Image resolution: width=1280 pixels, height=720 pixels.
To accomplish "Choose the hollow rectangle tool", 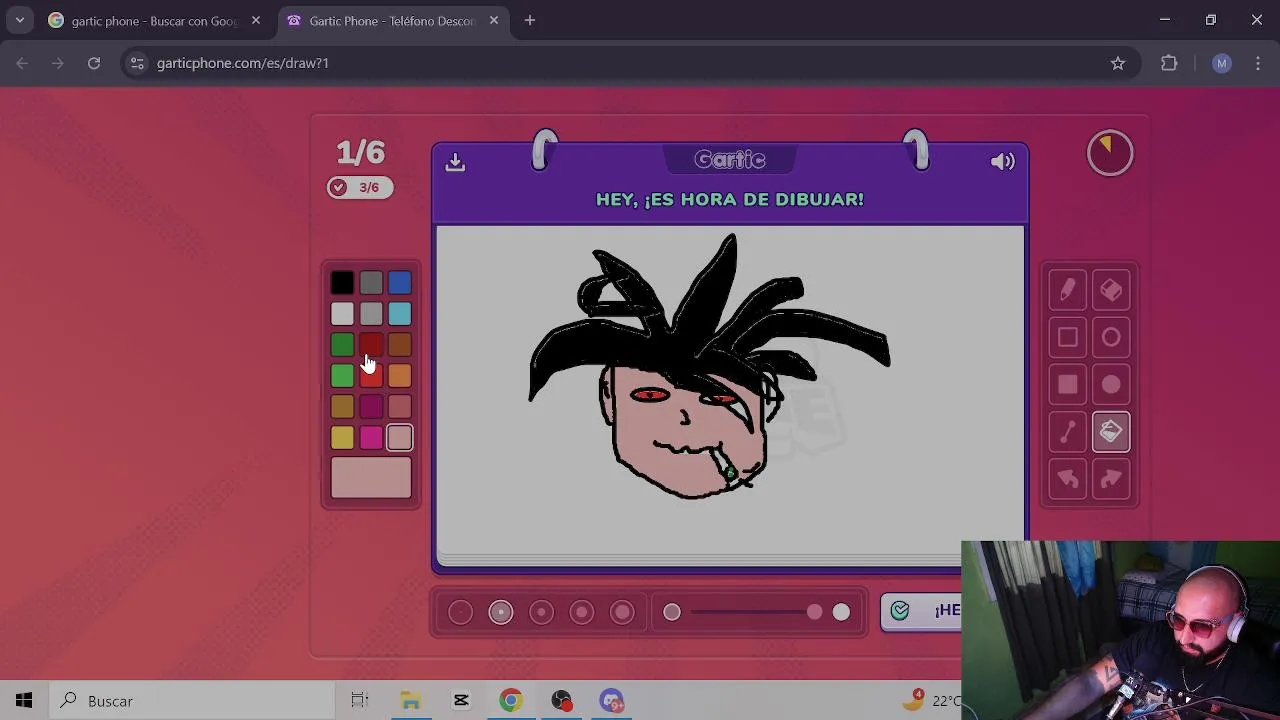I will [1067, 337].
